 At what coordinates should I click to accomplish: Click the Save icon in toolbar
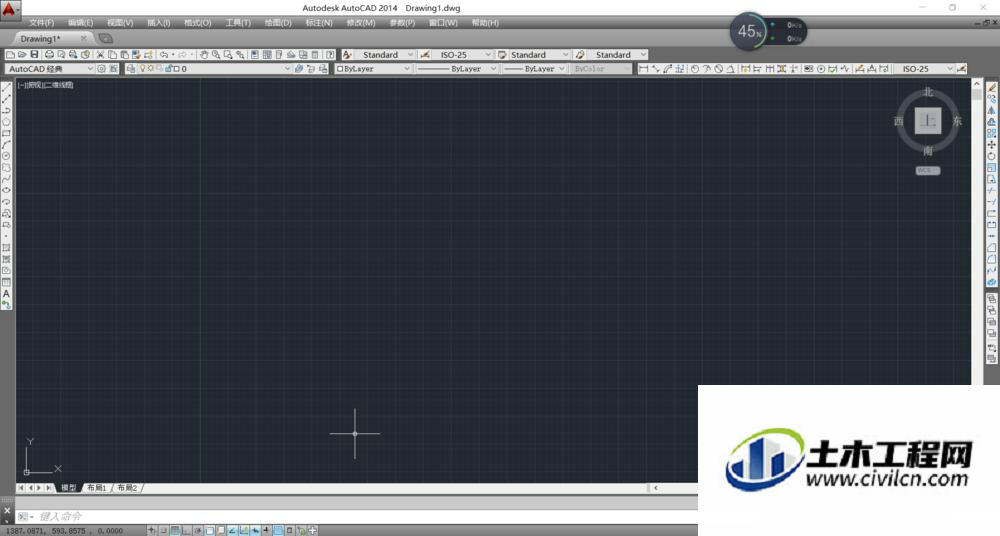point(34,55)
